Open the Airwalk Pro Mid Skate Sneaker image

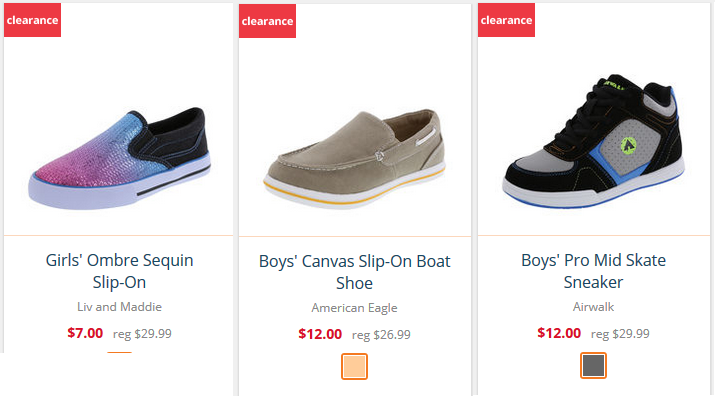[593, 141]
